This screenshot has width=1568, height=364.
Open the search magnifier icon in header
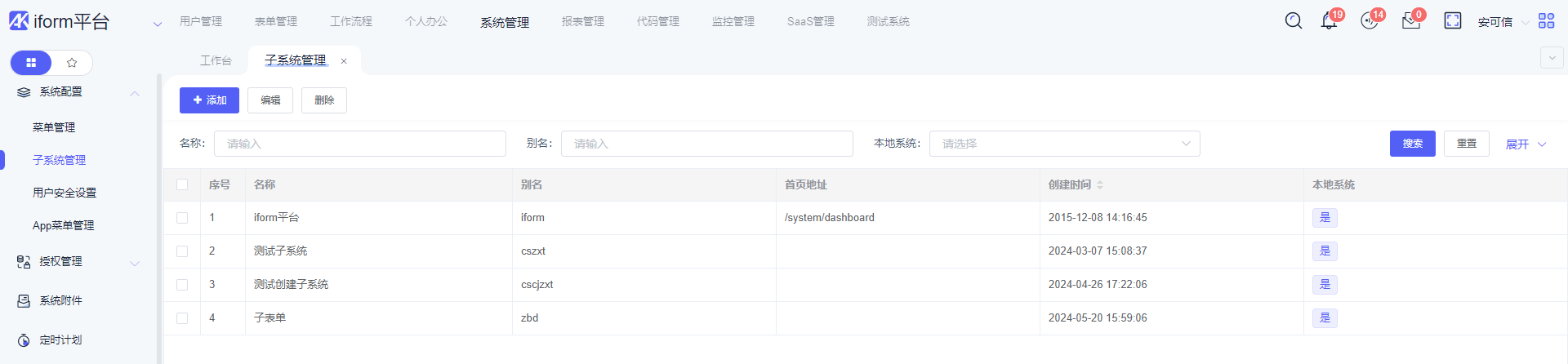[1293, 21]
